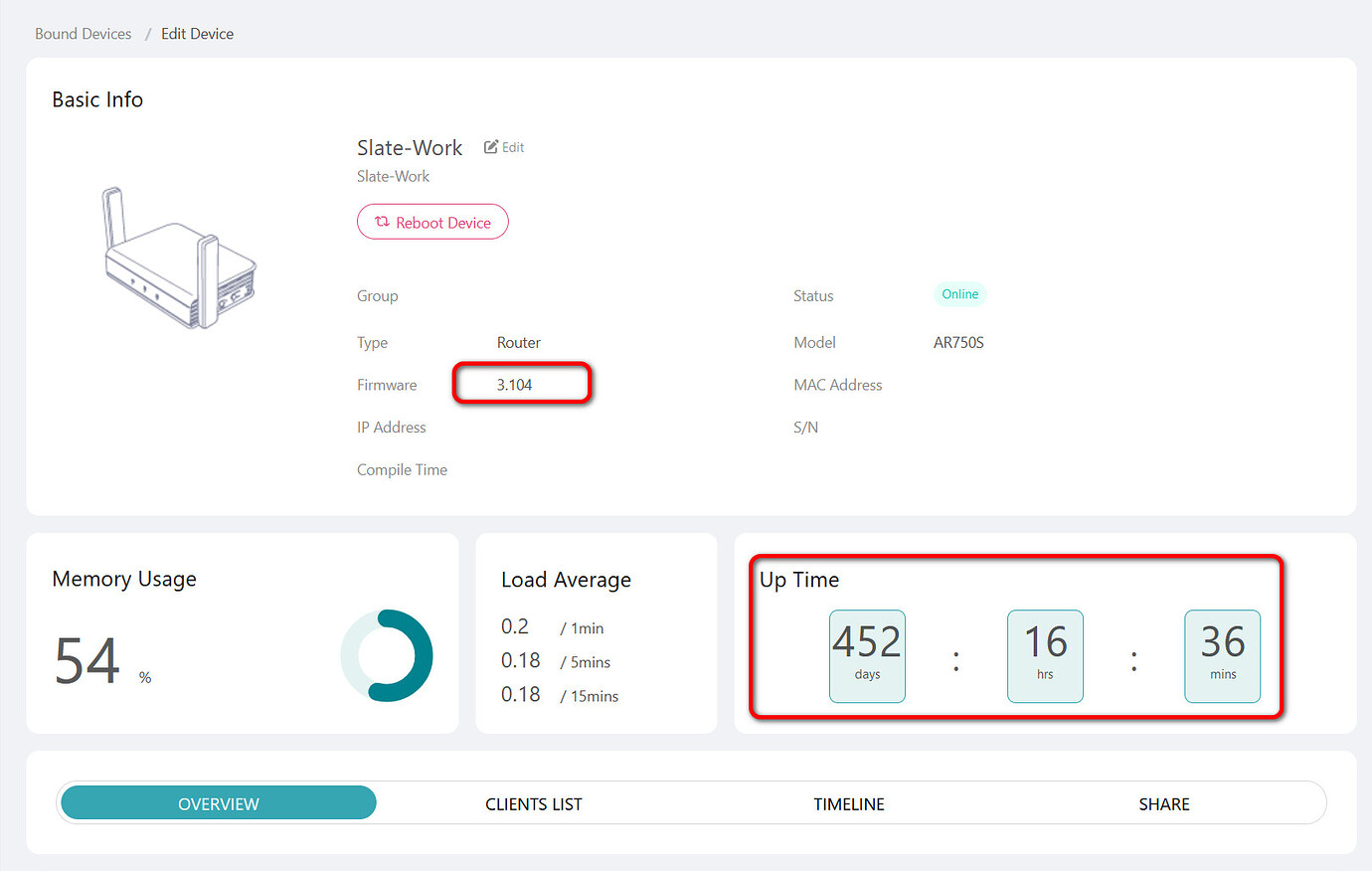Click the AR750S model value

958,342
